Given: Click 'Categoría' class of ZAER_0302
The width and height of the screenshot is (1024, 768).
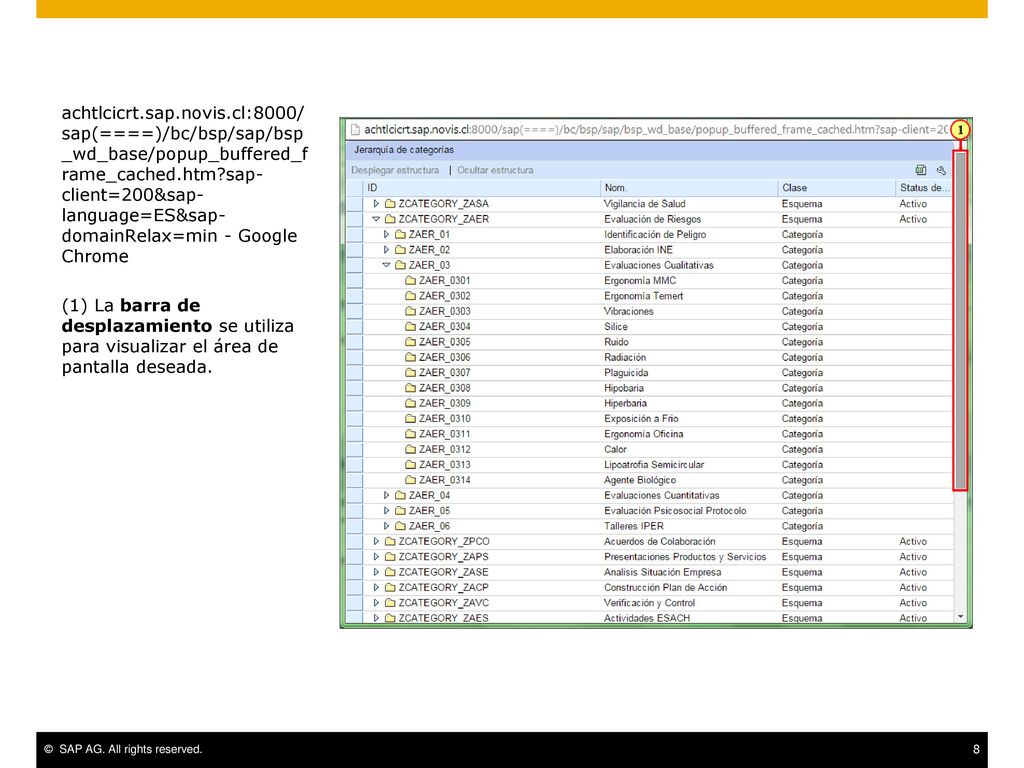Looking at the screenshot, I should [x=802, y=296].
